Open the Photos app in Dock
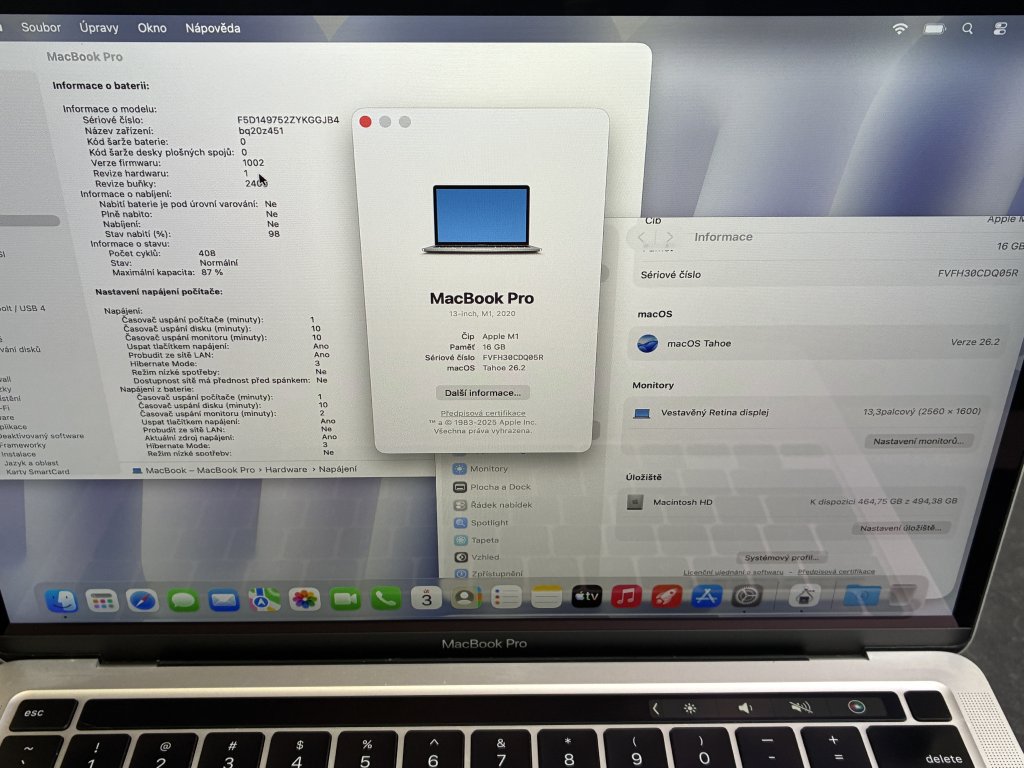Image resolution: width=1024 pixels, height=768 pixels. 304,599
